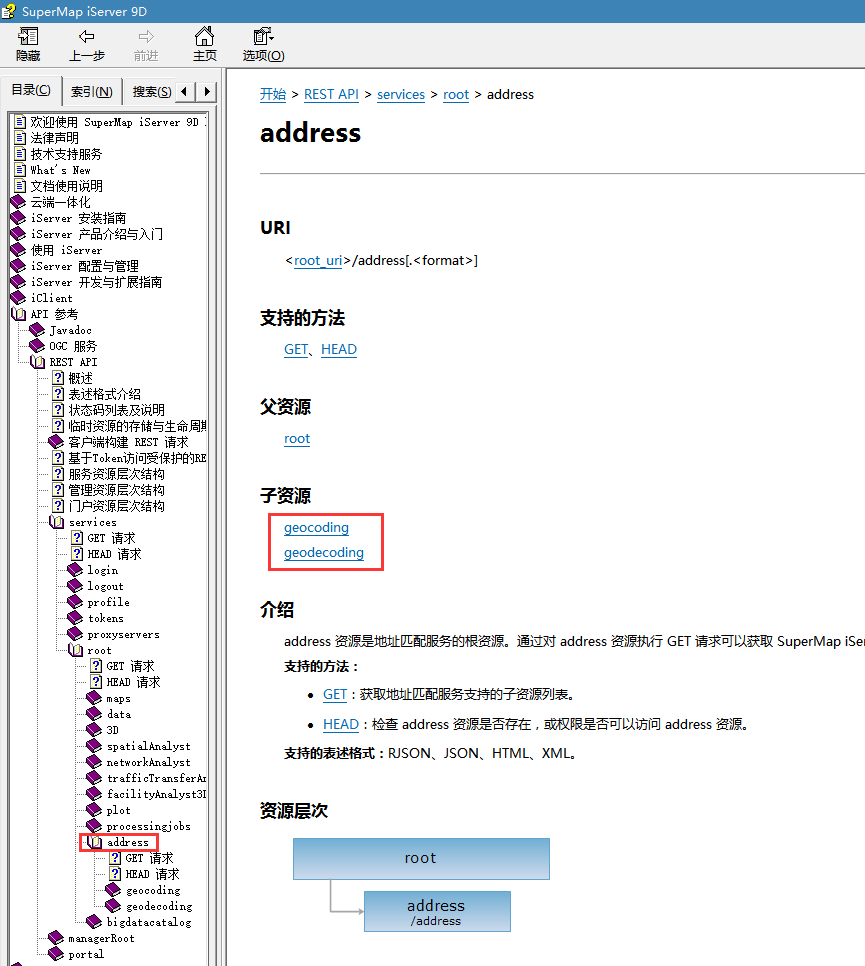Click the book icon beside 客户端构建 REST 请求
Image resolution: width=865 pixels, height=966 pixels.
(x=56, y=442)
